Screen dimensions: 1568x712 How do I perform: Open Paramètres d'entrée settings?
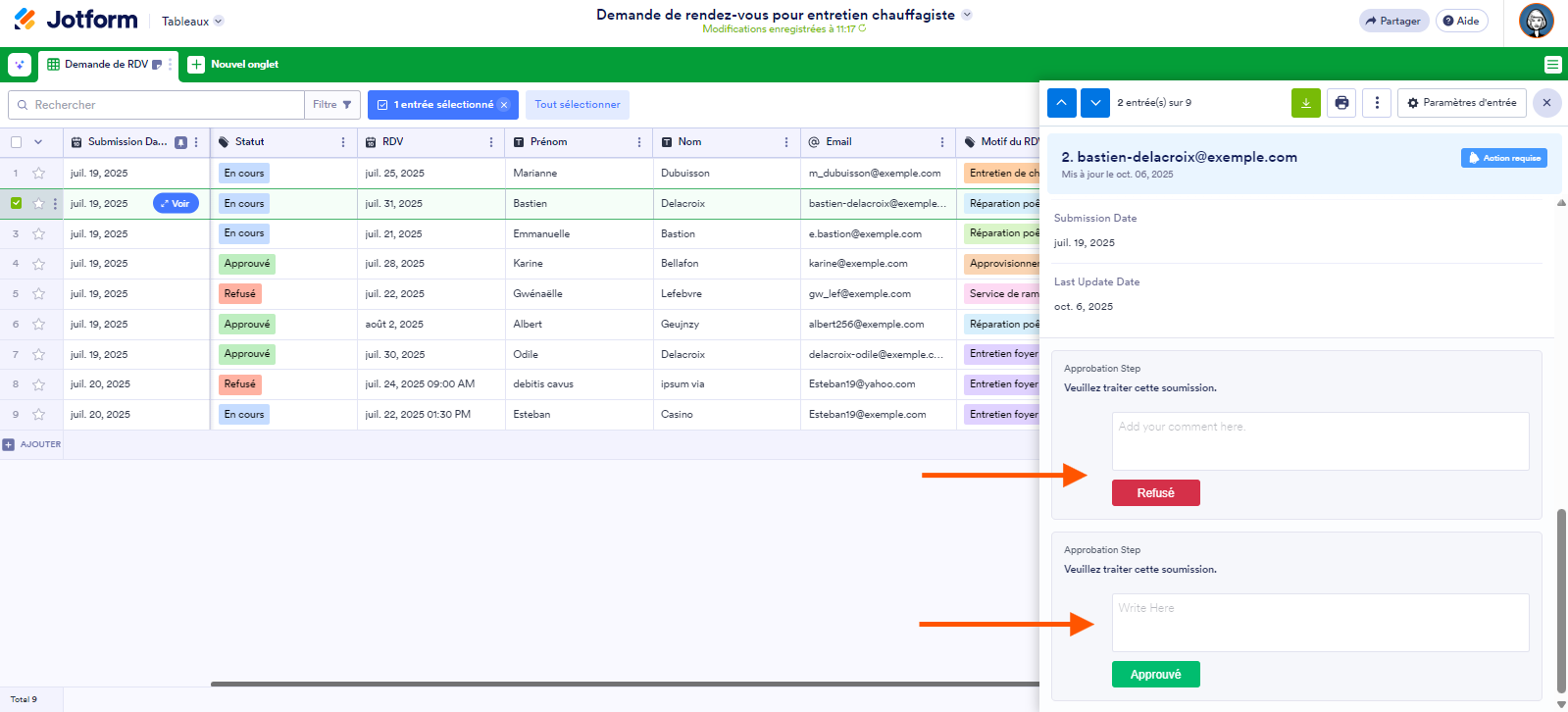tap(1461, 103)
